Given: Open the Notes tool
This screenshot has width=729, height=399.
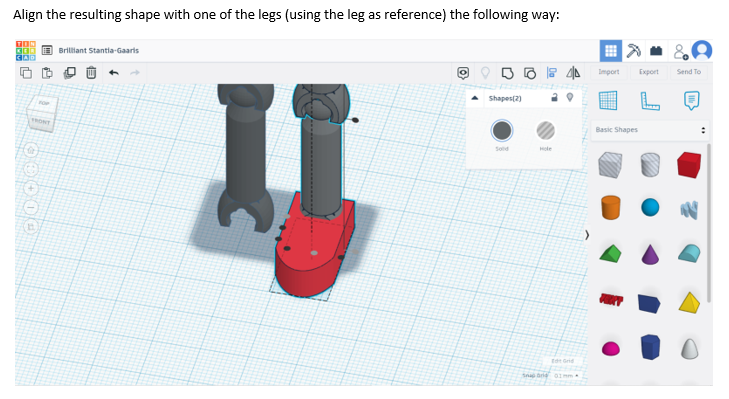Looking at the screenshot, I should pos(691,100).
